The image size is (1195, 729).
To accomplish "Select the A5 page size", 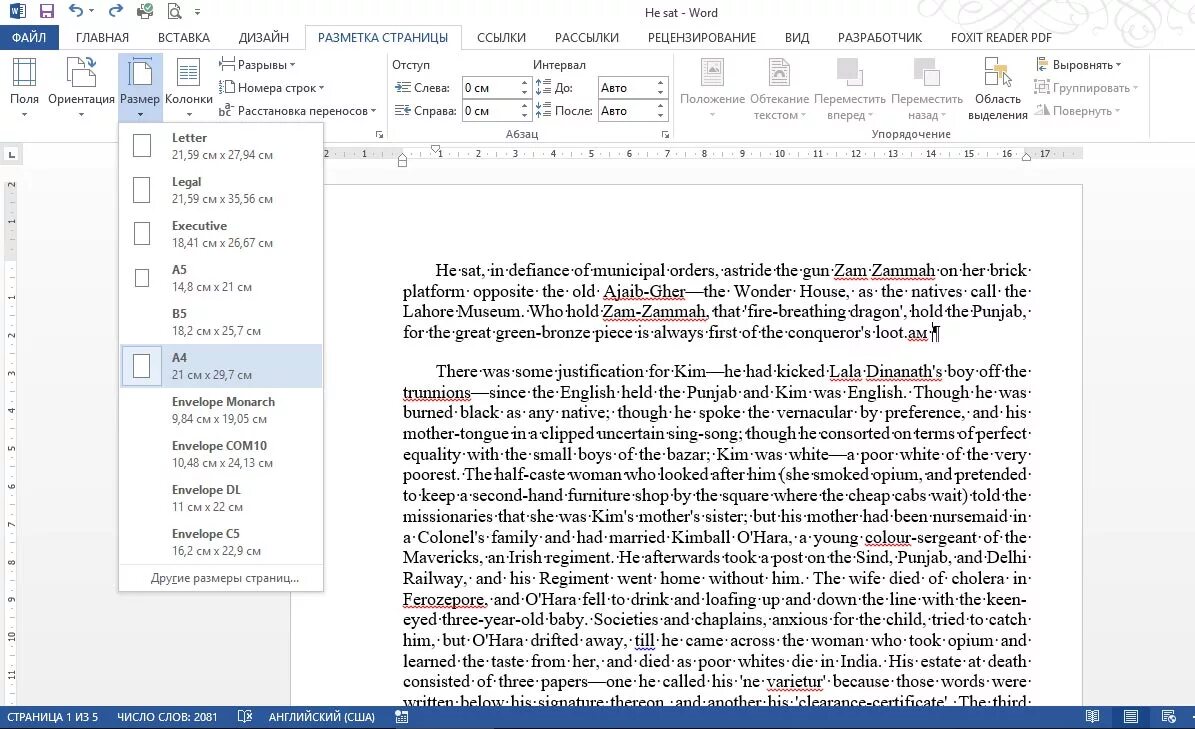I will coord(221,278).
